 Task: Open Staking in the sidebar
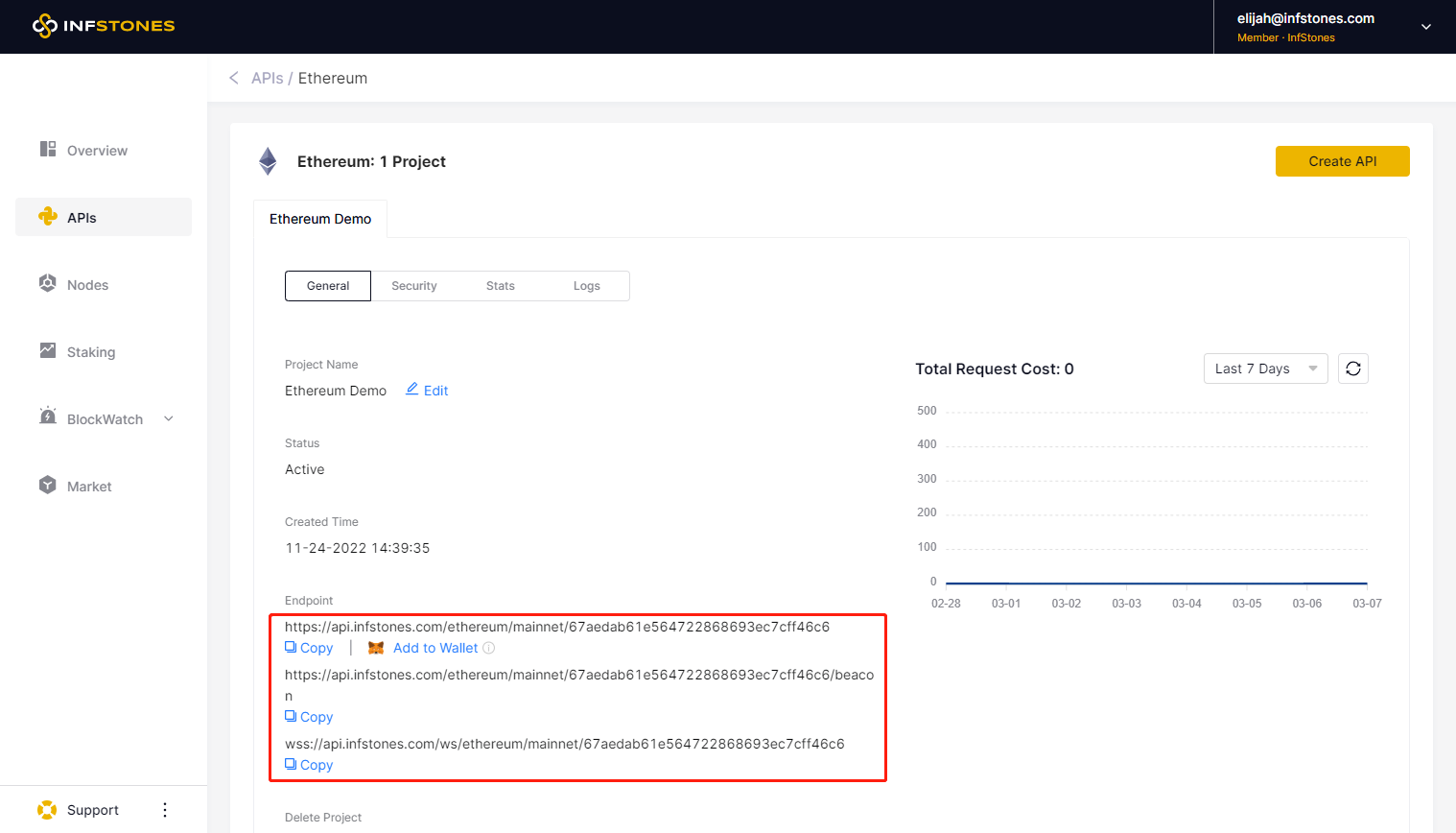click(104, 351)
